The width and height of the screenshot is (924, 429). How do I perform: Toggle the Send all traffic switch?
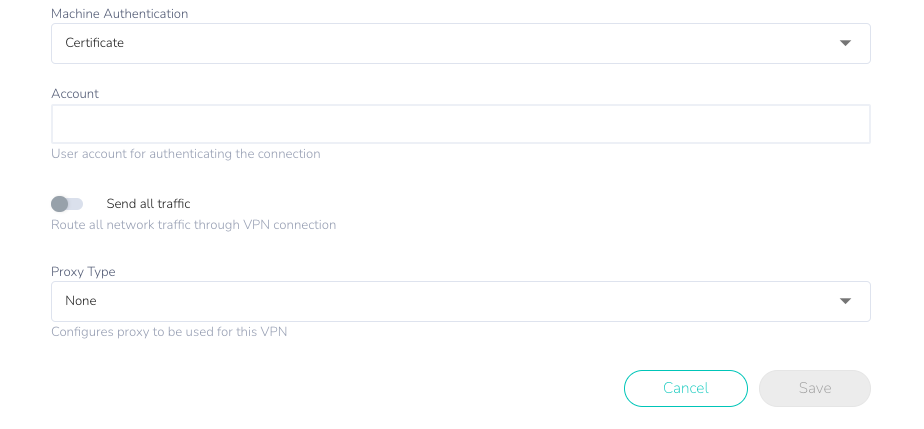67,204
